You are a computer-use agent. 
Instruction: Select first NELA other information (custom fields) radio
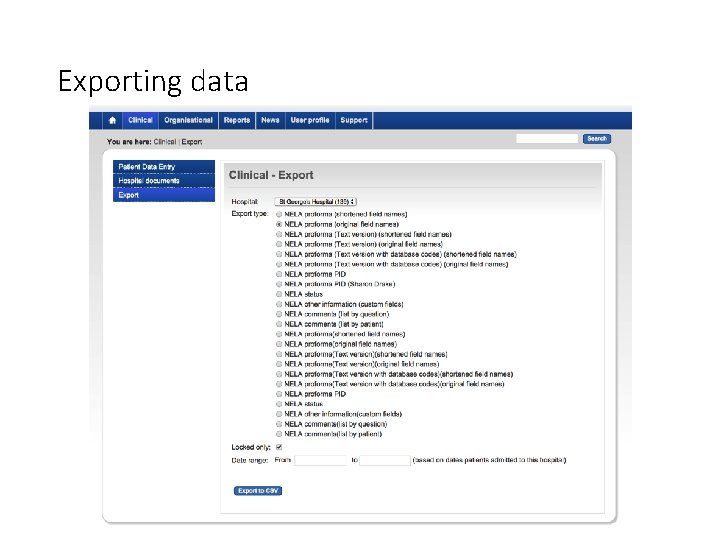279,304
